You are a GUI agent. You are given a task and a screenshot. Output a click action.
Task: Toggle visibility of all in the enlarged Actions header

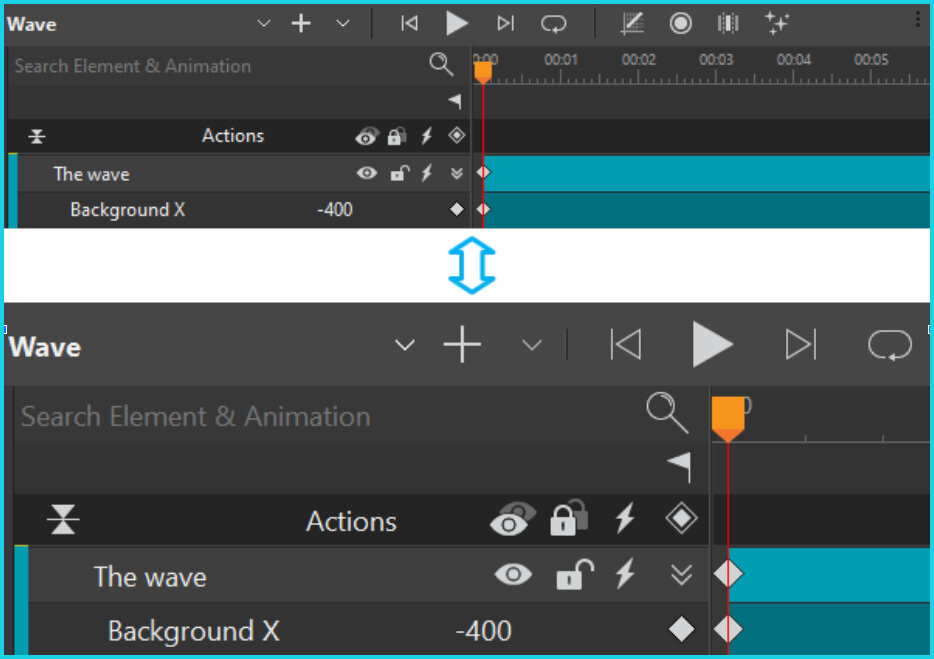[512, 518]
